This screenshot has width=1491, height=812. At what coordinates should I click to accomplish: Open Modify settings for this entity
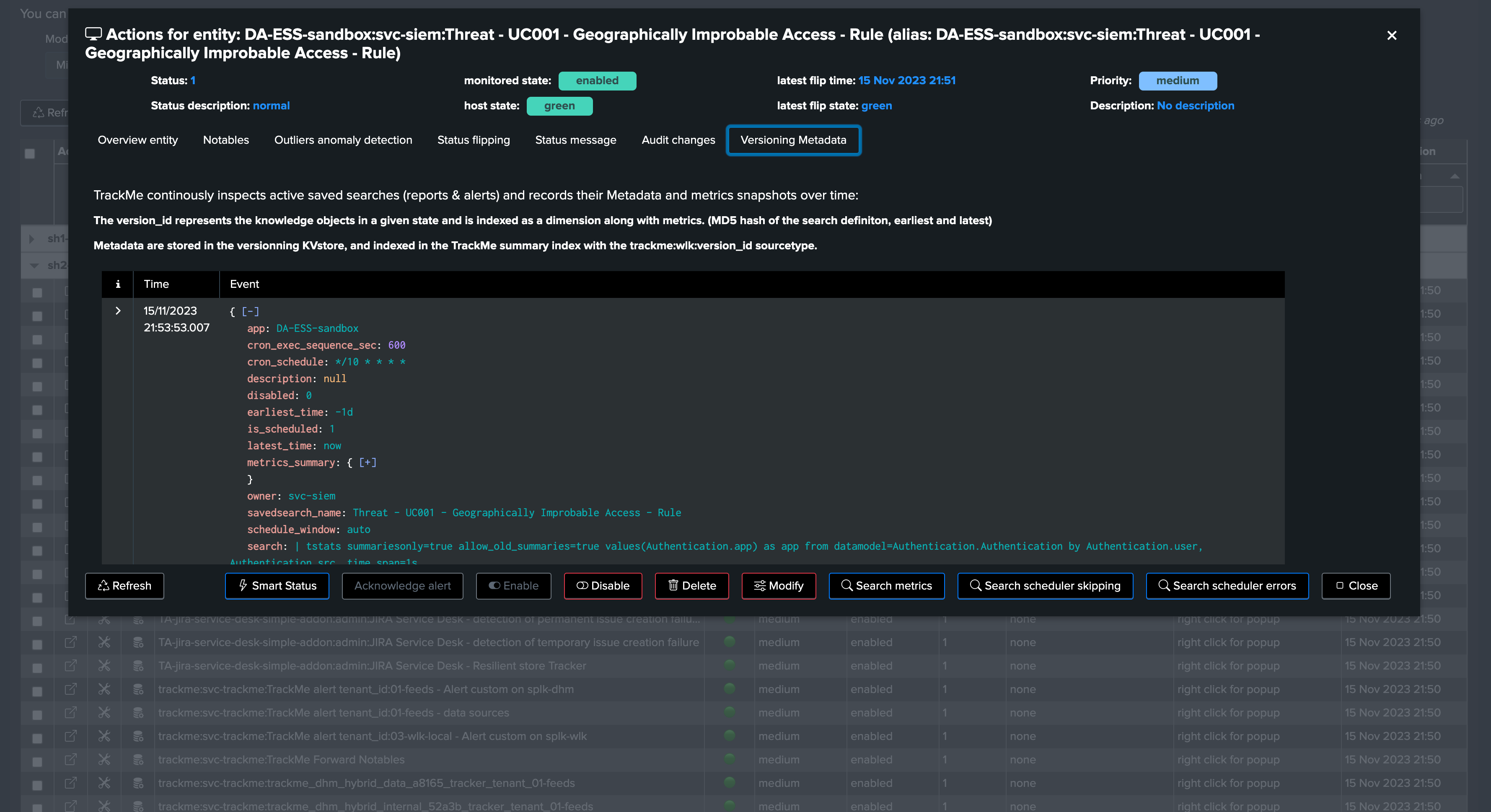(779, 586)
